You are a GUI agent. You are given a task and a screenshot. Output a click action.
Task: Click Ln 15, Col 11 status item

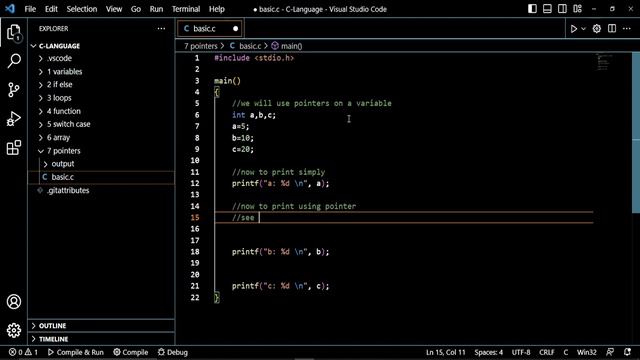coord(446,352)
